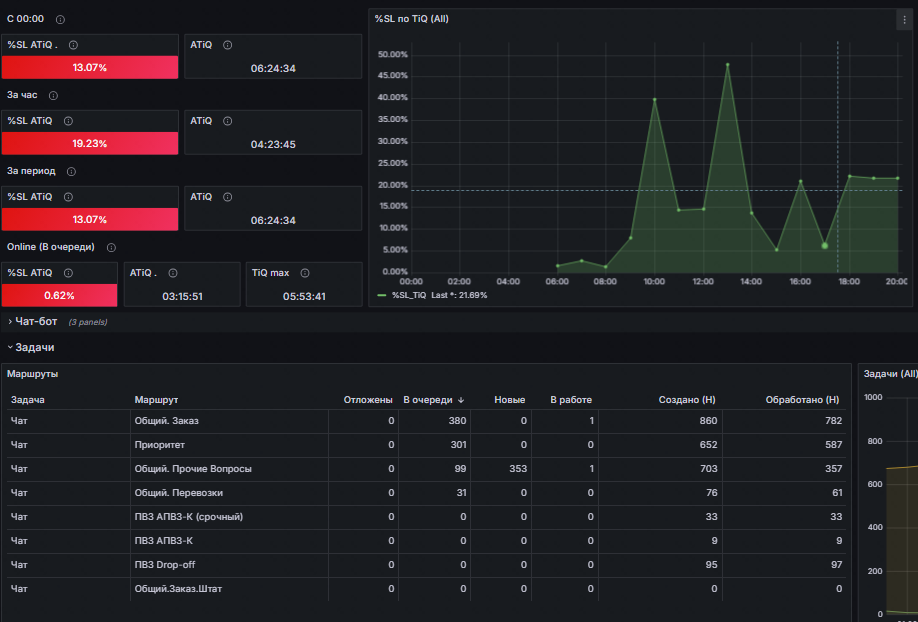Toggle %SL_TiQ series in chart legend
The image size is (918, 622).
(x=409, y=295)
